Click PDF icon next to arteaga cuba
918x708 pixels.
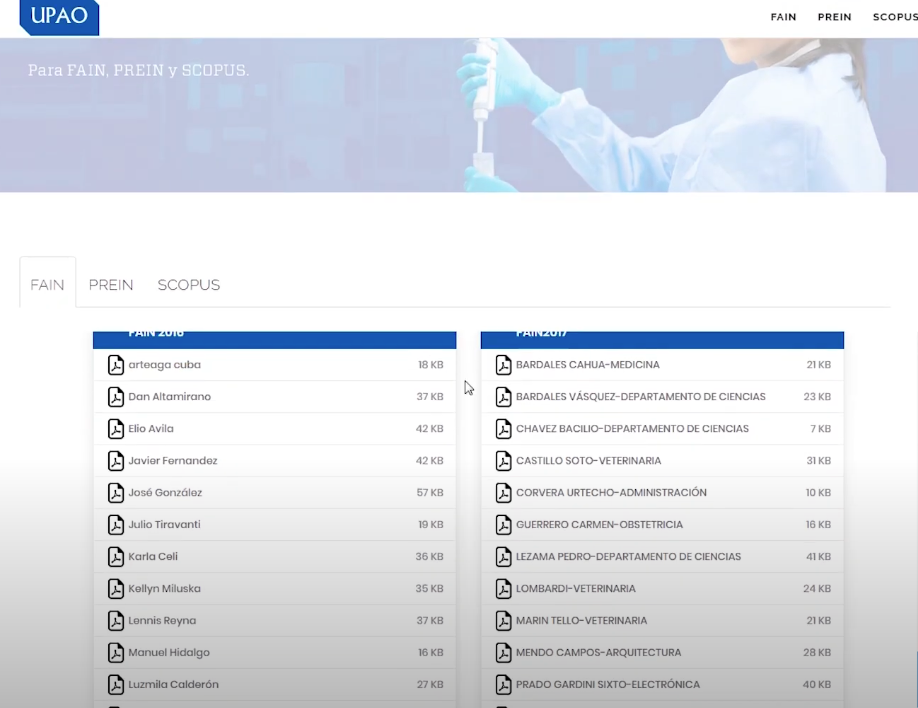coord(116,365)
